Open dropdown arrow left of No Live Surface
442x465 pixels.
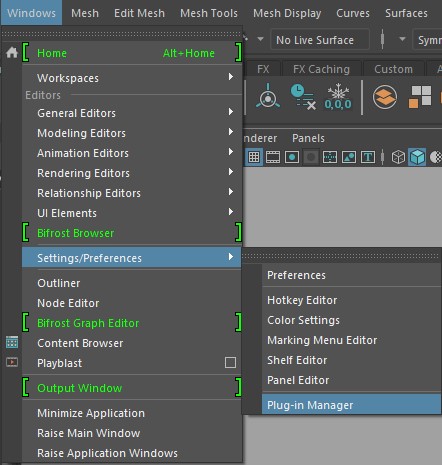click(x=260, y=39)
